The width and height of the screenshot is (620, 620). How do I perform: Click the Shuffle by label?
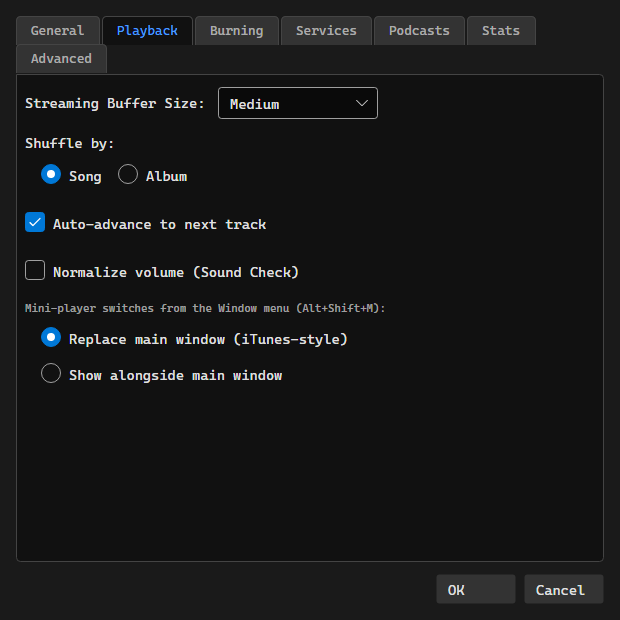(70, 144)
